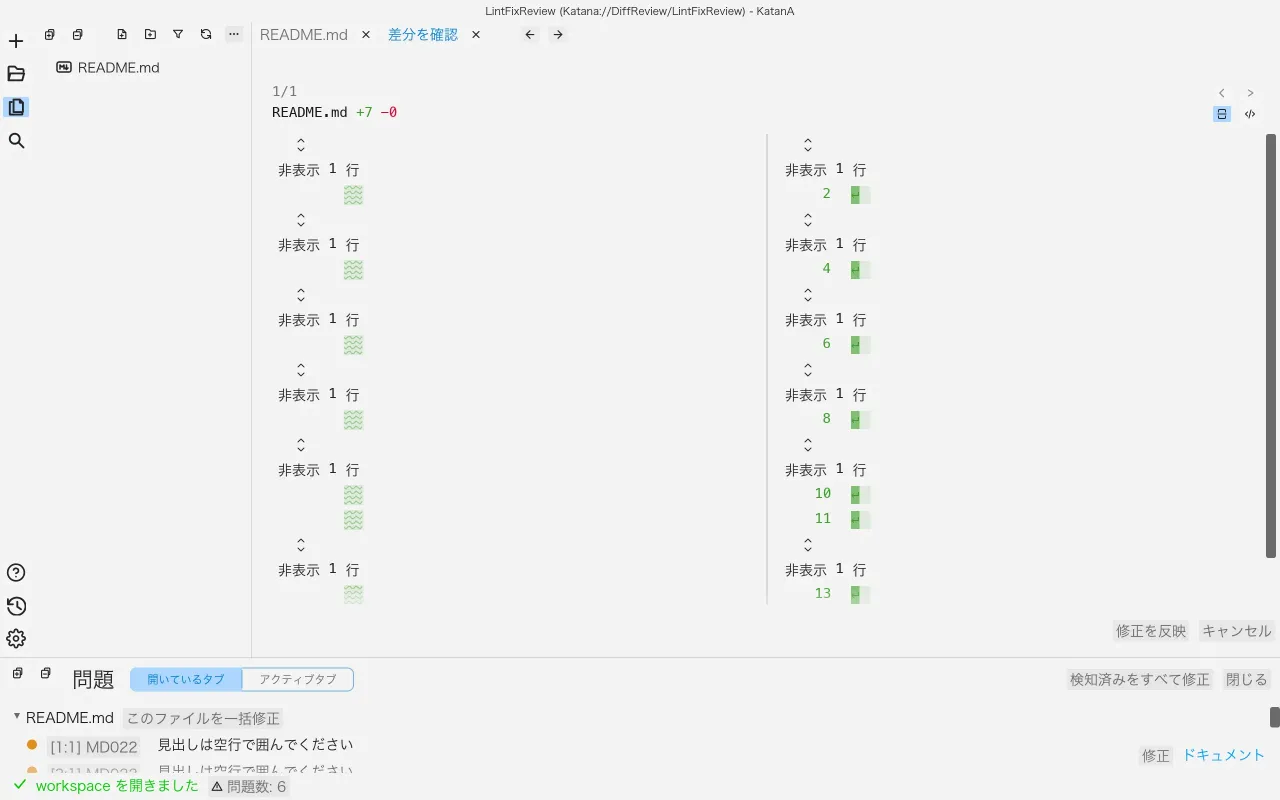Image resolution: width=1280 pixels, height=800 pixels.
Task: Click the forward arrow beside the tabs
Action: click(x=558, y=34)
